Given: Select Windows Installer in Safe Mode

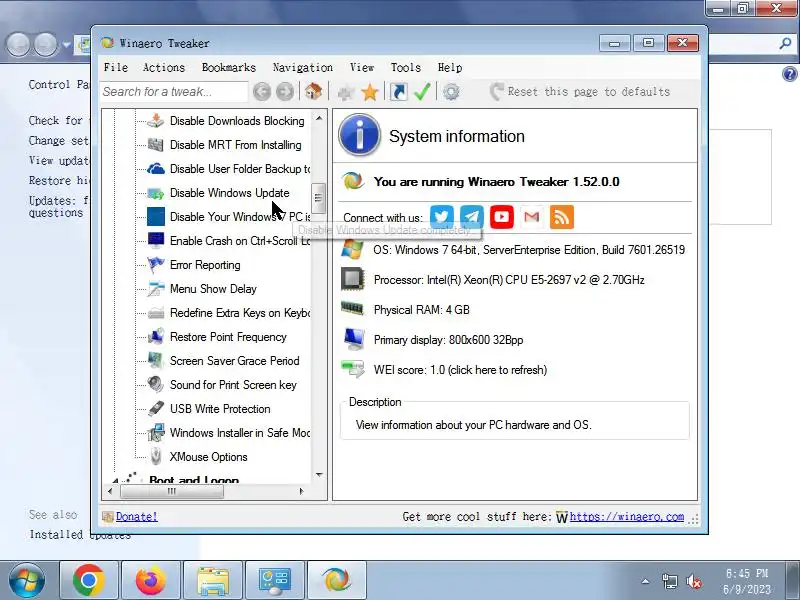Looking at the screenshot, I should 240,433.
